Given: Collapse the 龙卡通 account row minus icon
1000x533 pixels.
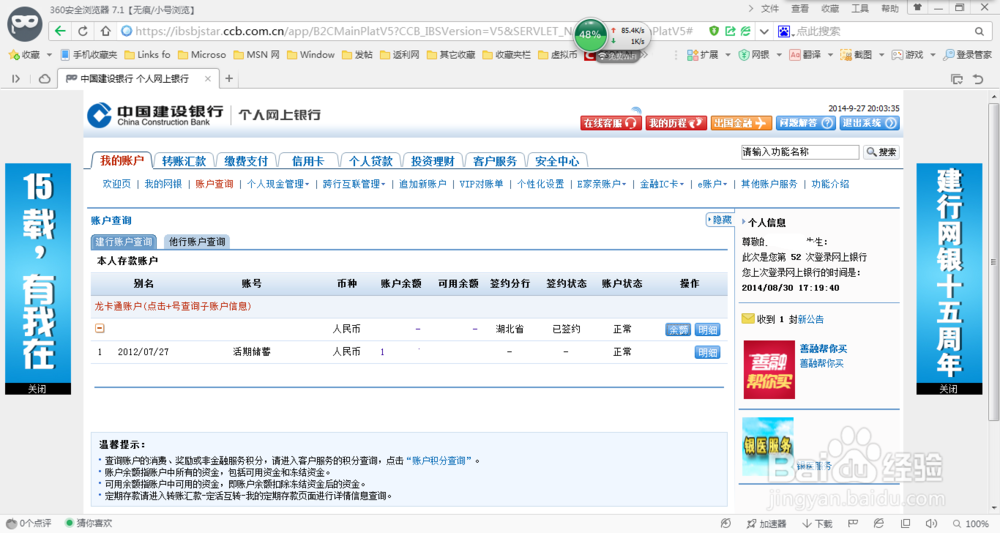Looking at the screenshot, I should tap(100, 328).
